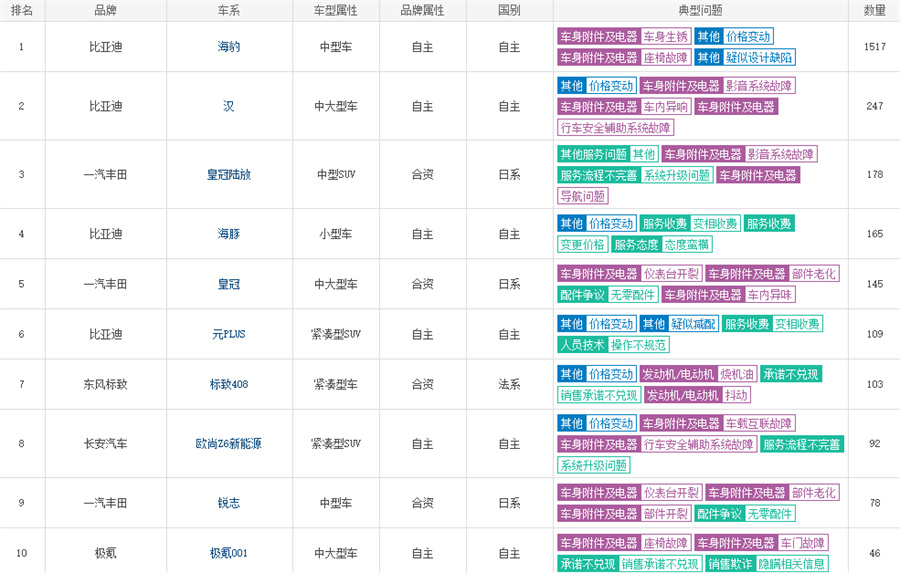This screenshot has width=900, height=573.
Task: Click the 操作不规范 issue tag
Action: click(638, 345)
